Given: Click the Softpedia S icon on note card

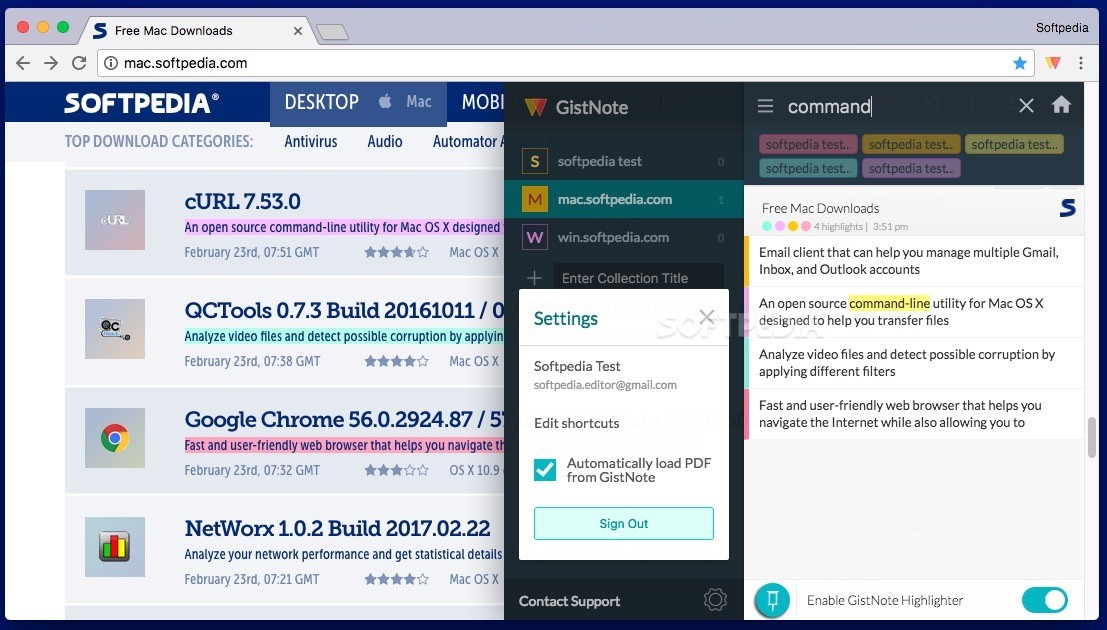Looking at the screenshot, I should (1068, 208).
